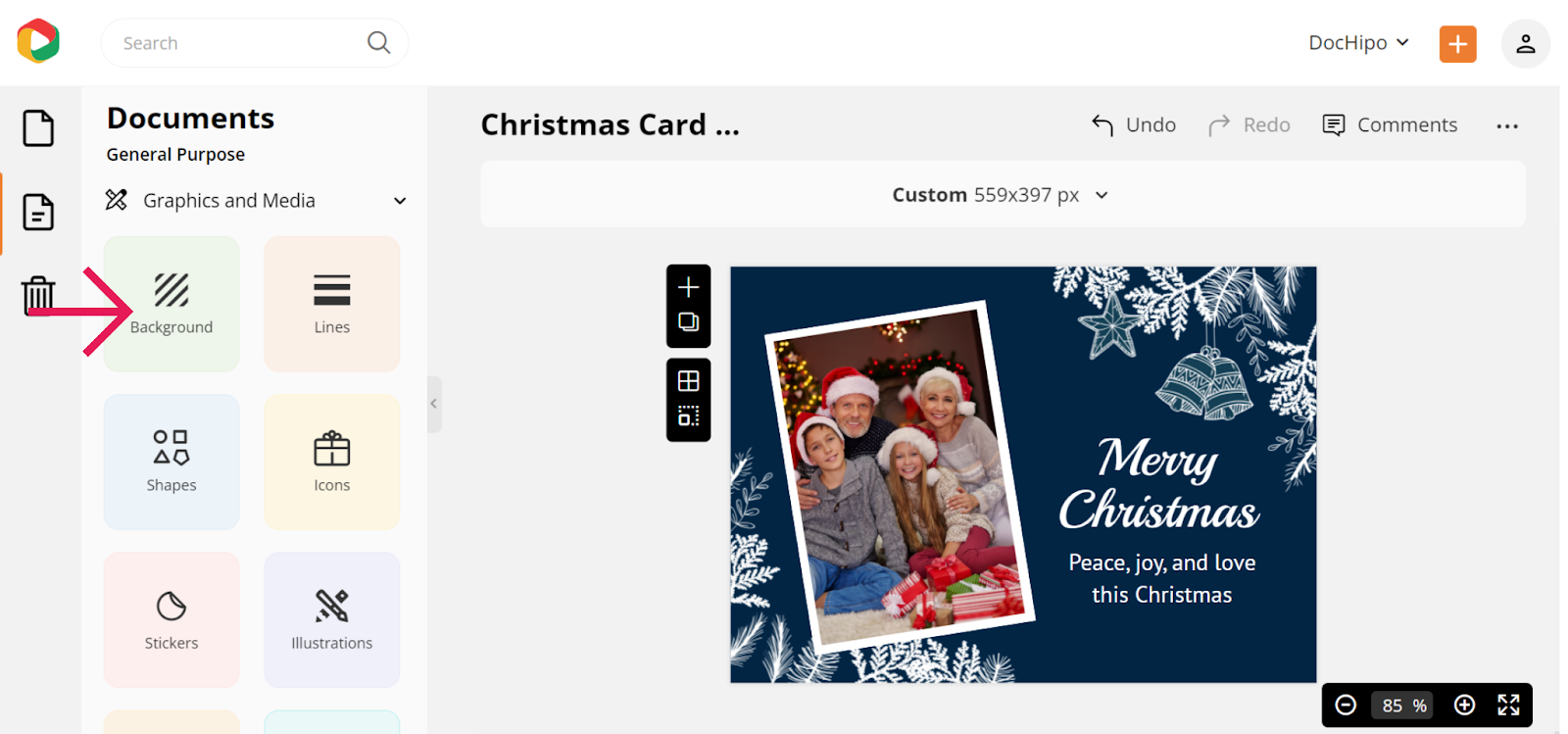
Task: Open the grid view icon beside canvas
Action: pos(689,381)
